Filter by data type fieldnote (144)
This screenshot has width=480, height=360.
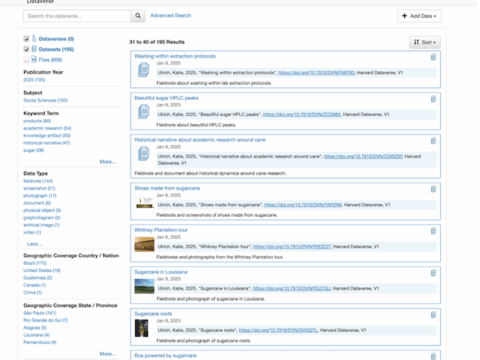(38, 181)
